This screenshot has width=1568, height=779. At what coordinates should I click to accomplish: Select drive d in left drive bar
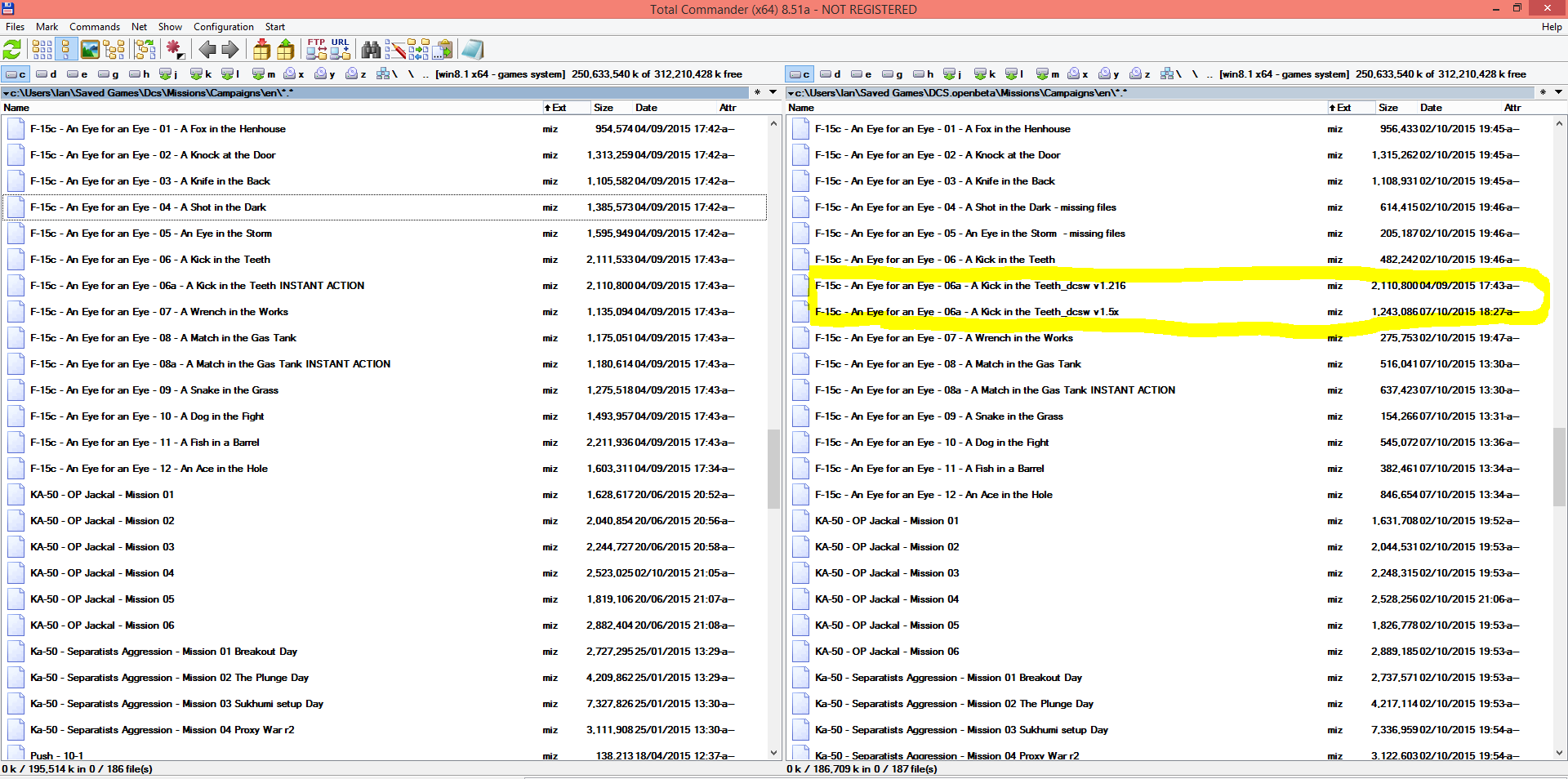[47, 74]
